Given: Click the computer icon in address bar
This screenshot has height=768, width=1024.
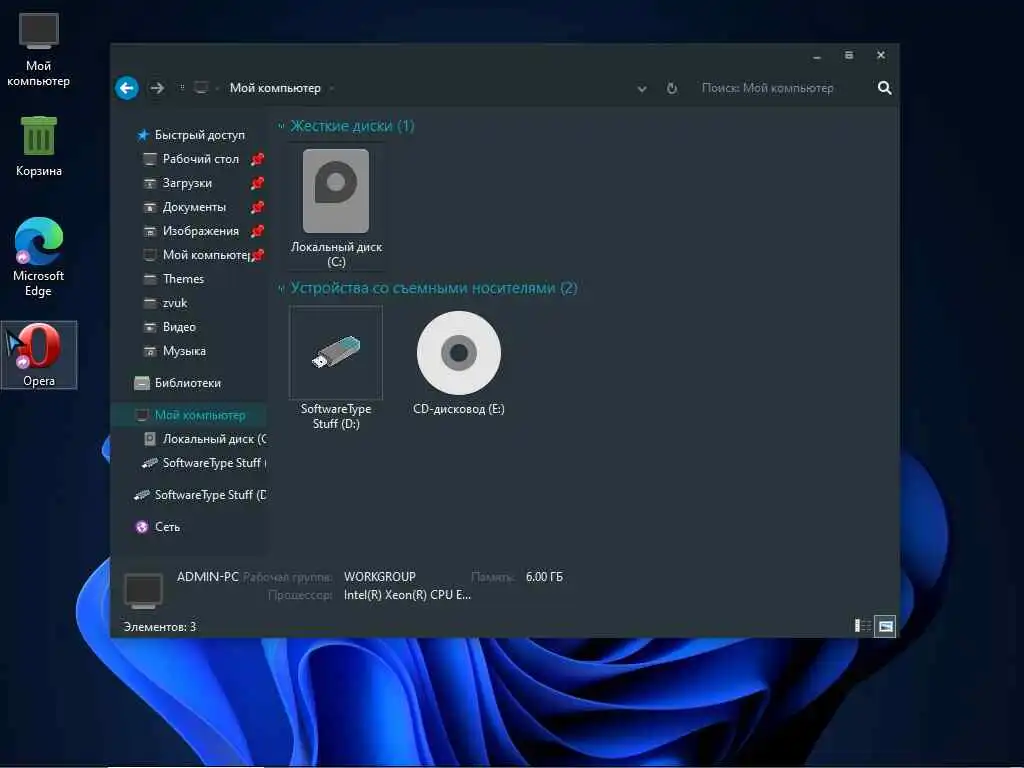Looking at the screenshot, I should tap(201, 88).
